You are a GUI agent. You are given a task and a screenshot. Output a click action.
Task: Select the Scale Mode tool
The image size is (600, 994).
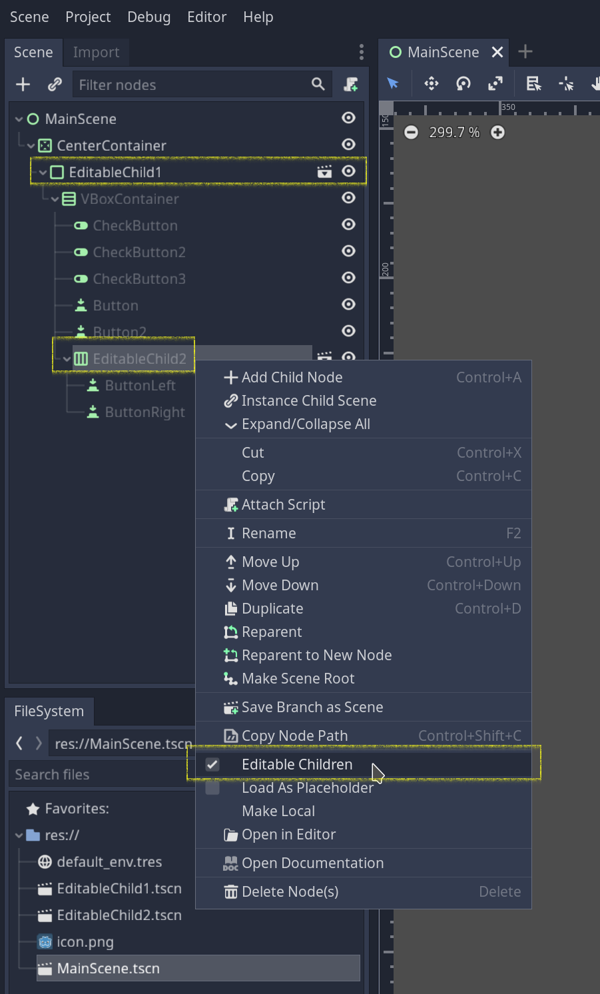[494, 84]
